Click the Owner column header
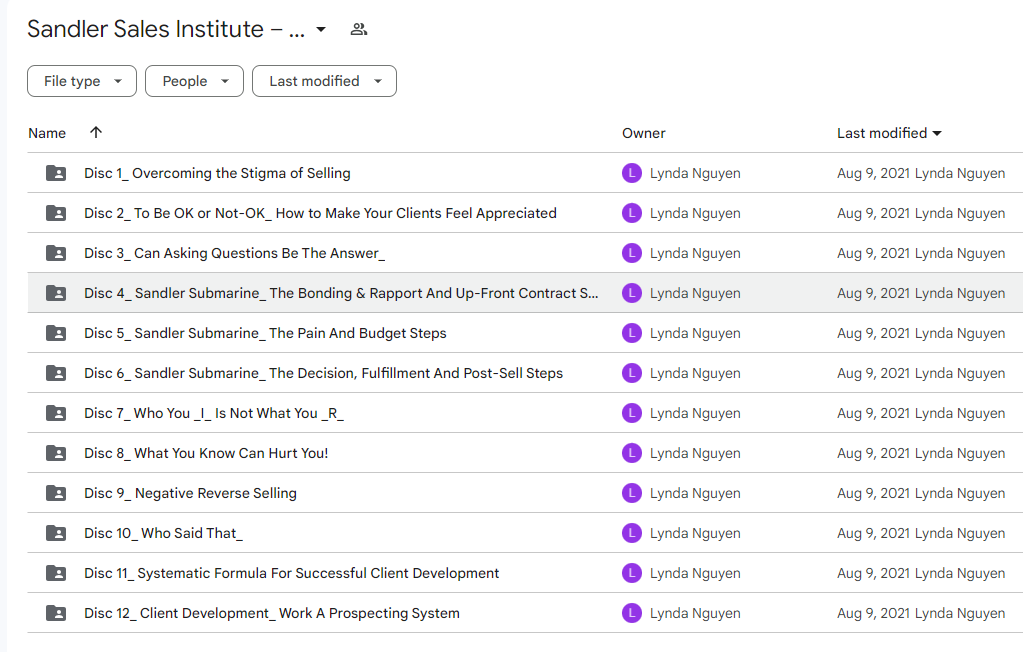The image size is (1023, 652). pos(643,133)
